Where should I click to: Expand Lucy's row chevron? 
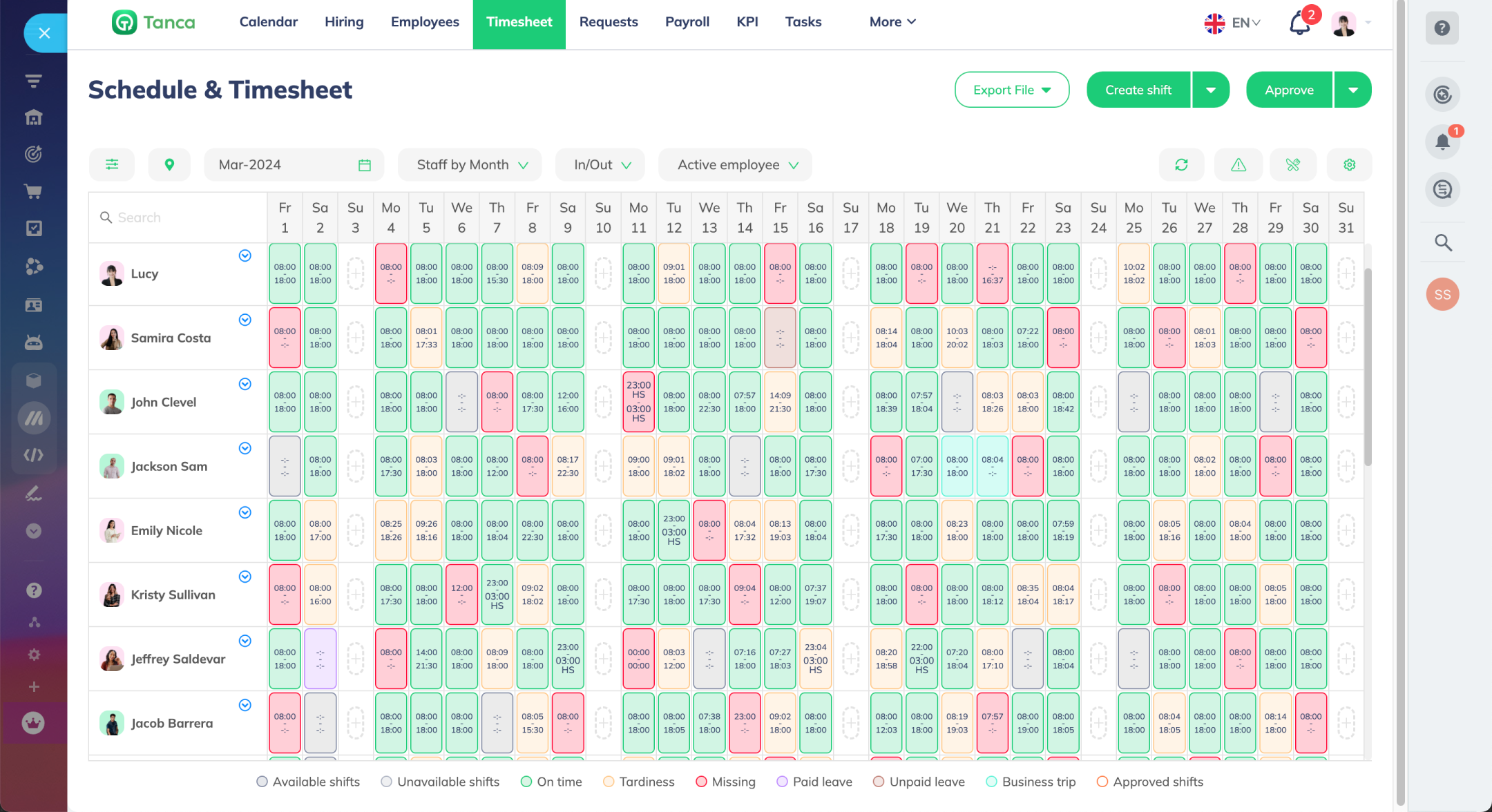click(245, 255)
